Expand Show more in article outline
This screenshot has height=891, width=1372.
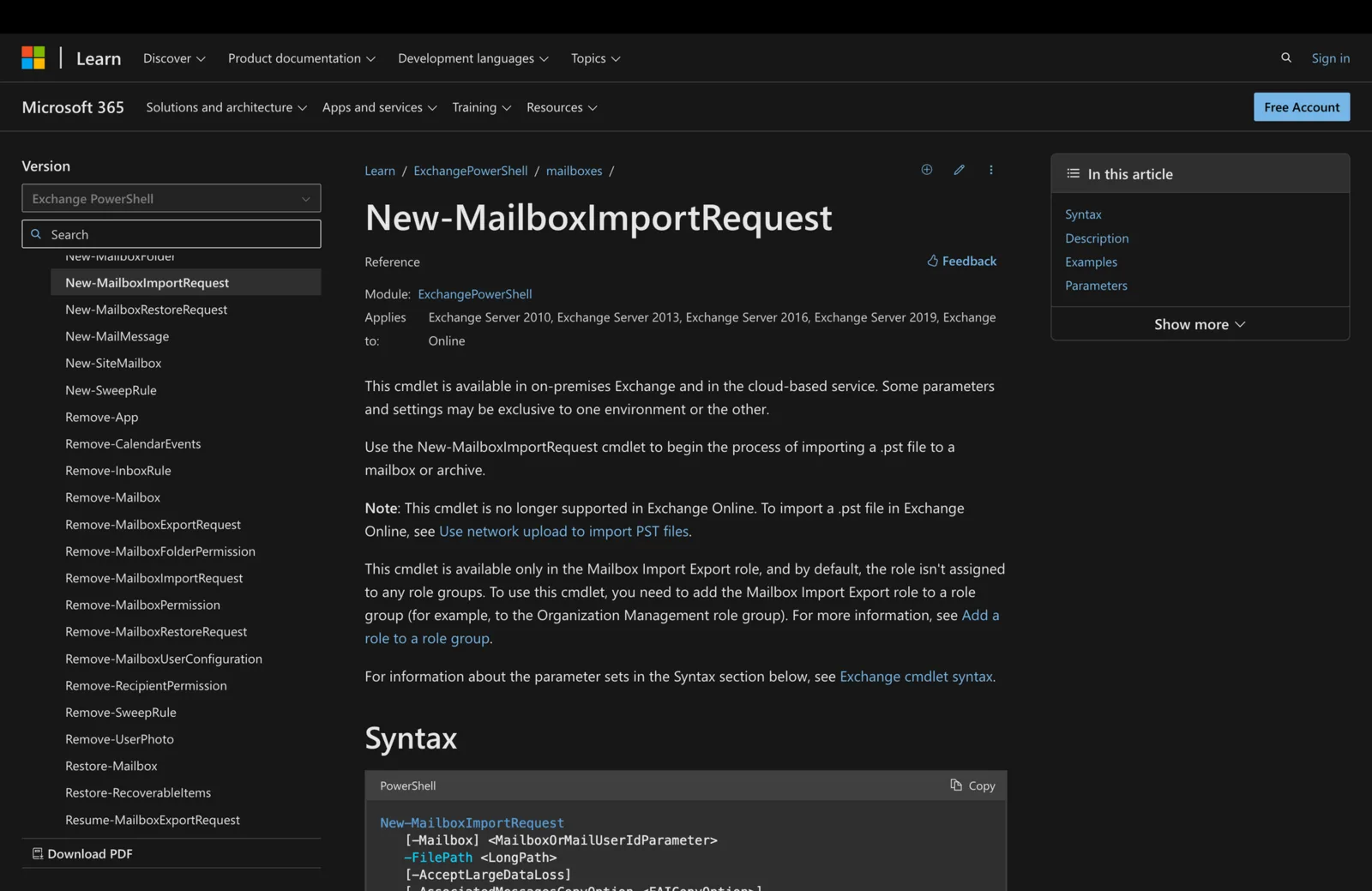(1200, 324)
